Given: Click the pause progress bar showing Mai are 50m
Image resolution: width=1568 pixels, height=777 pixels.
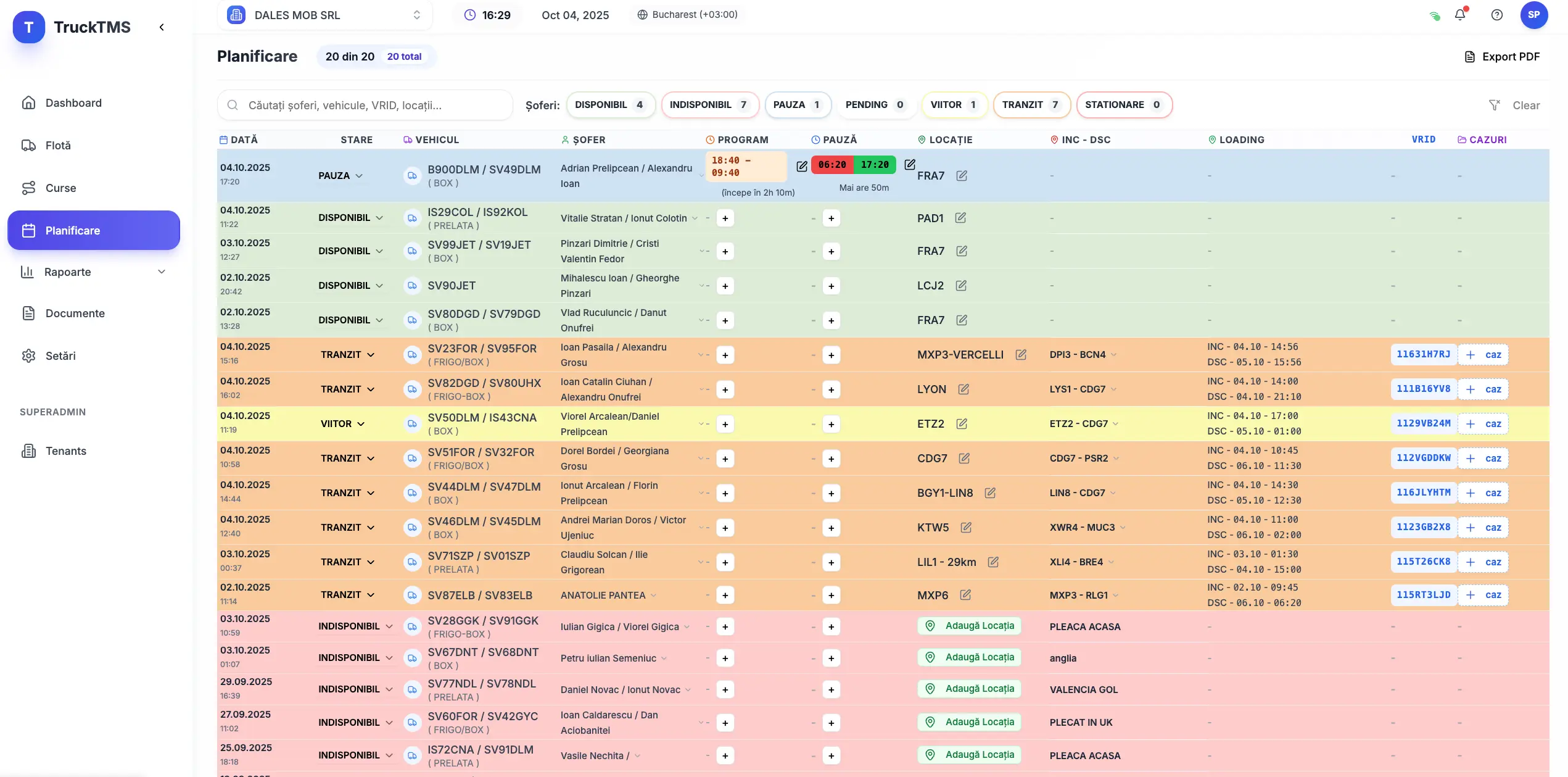Looking at the screenshot, I should [854, 165].
